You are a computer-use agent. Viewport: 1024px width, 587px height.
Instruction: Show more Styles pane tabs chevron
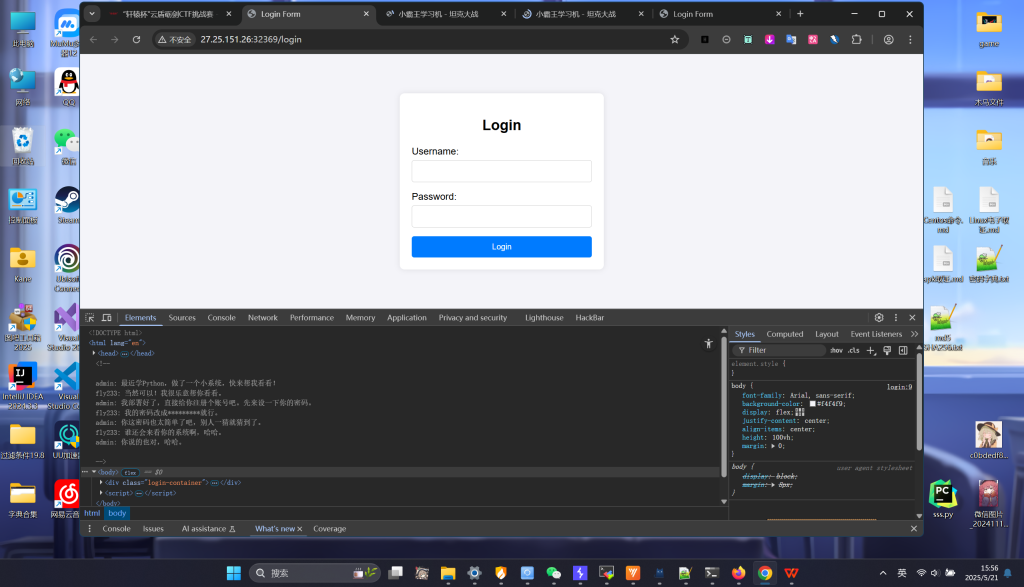(x=914, y=334)
